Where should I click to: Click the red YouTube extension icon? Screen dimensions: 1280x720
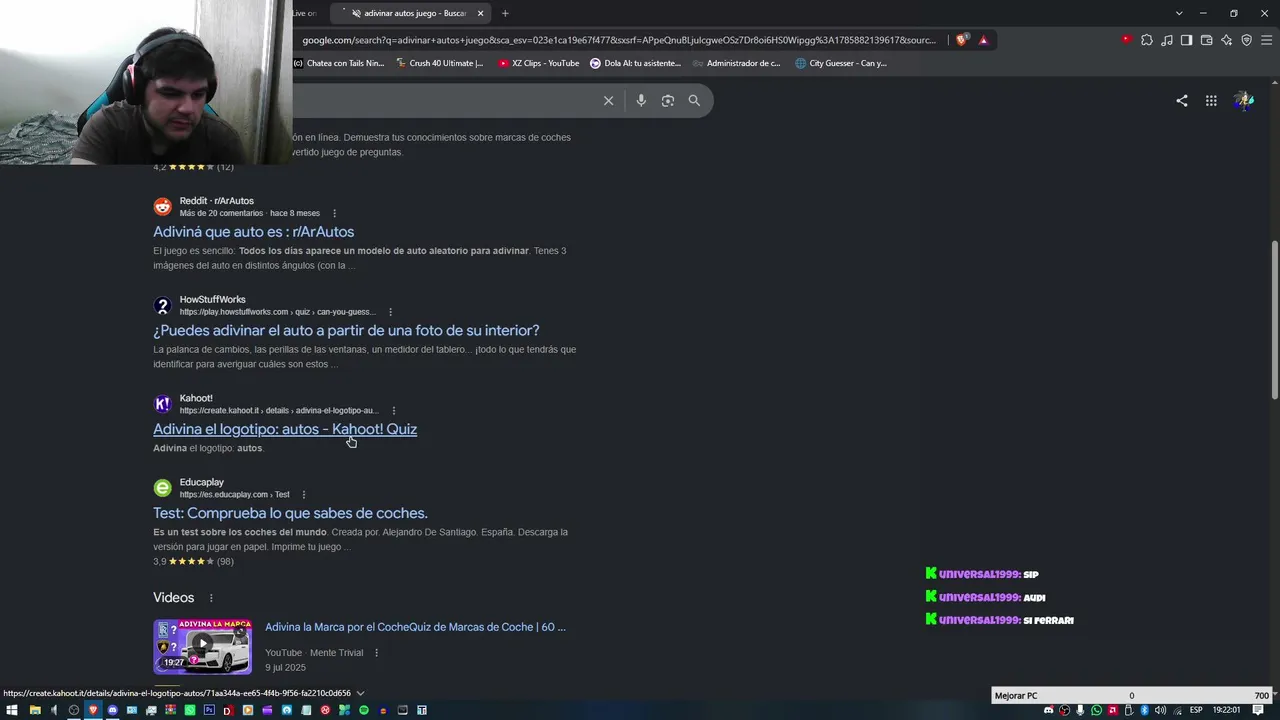pos(1127,40)
